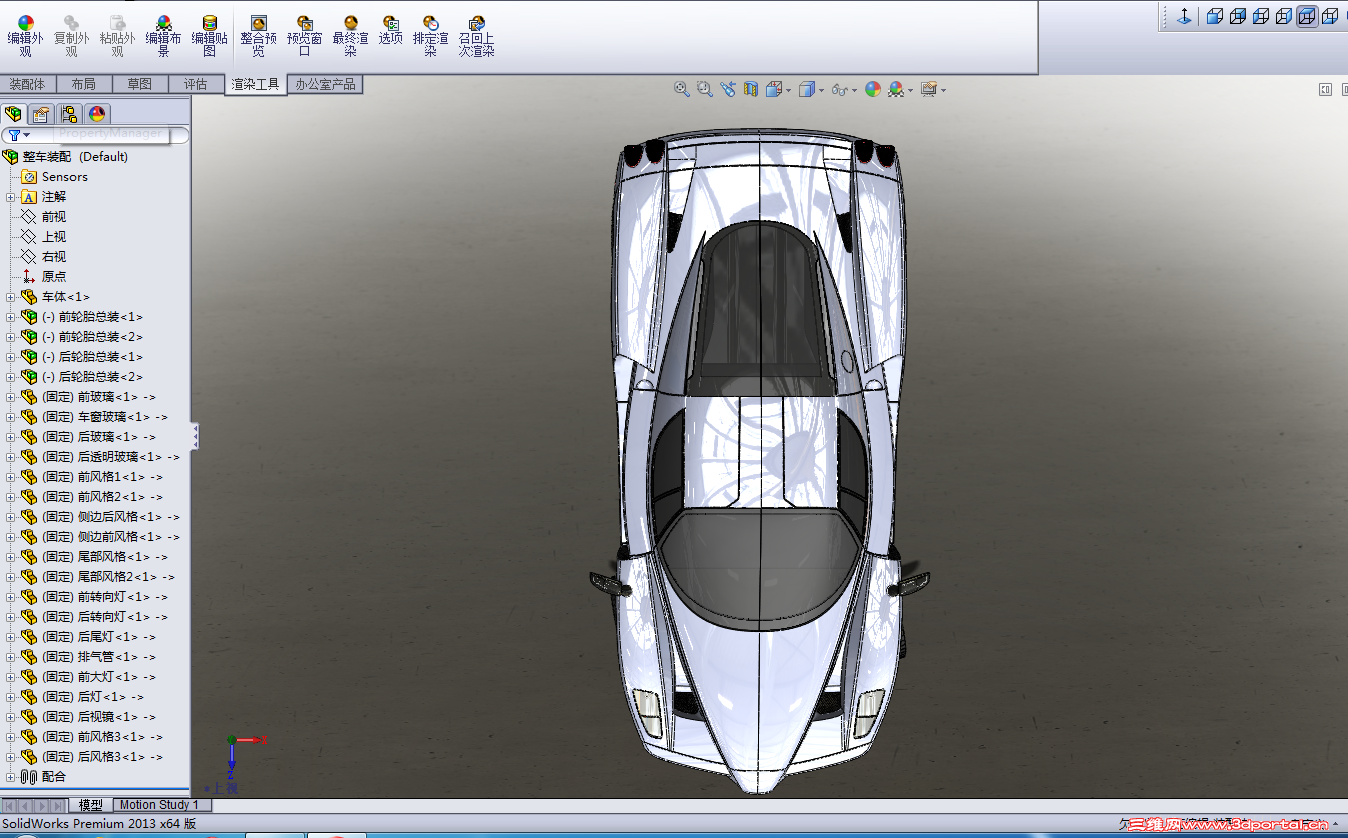Start 最终渲染 (Final Render)

(350, 35)
